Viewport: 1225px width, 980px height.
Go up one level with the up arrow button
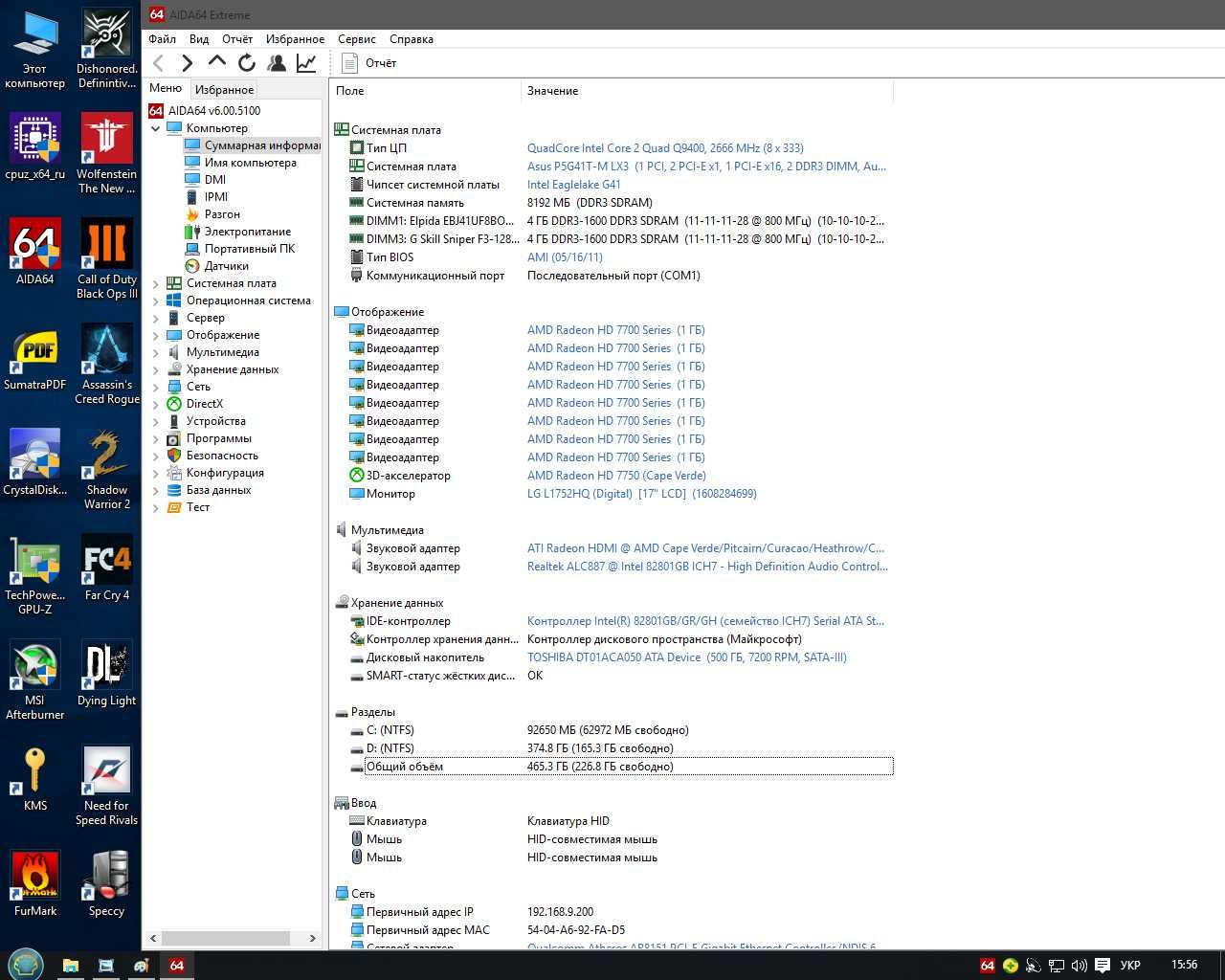[x=217, y=62]
